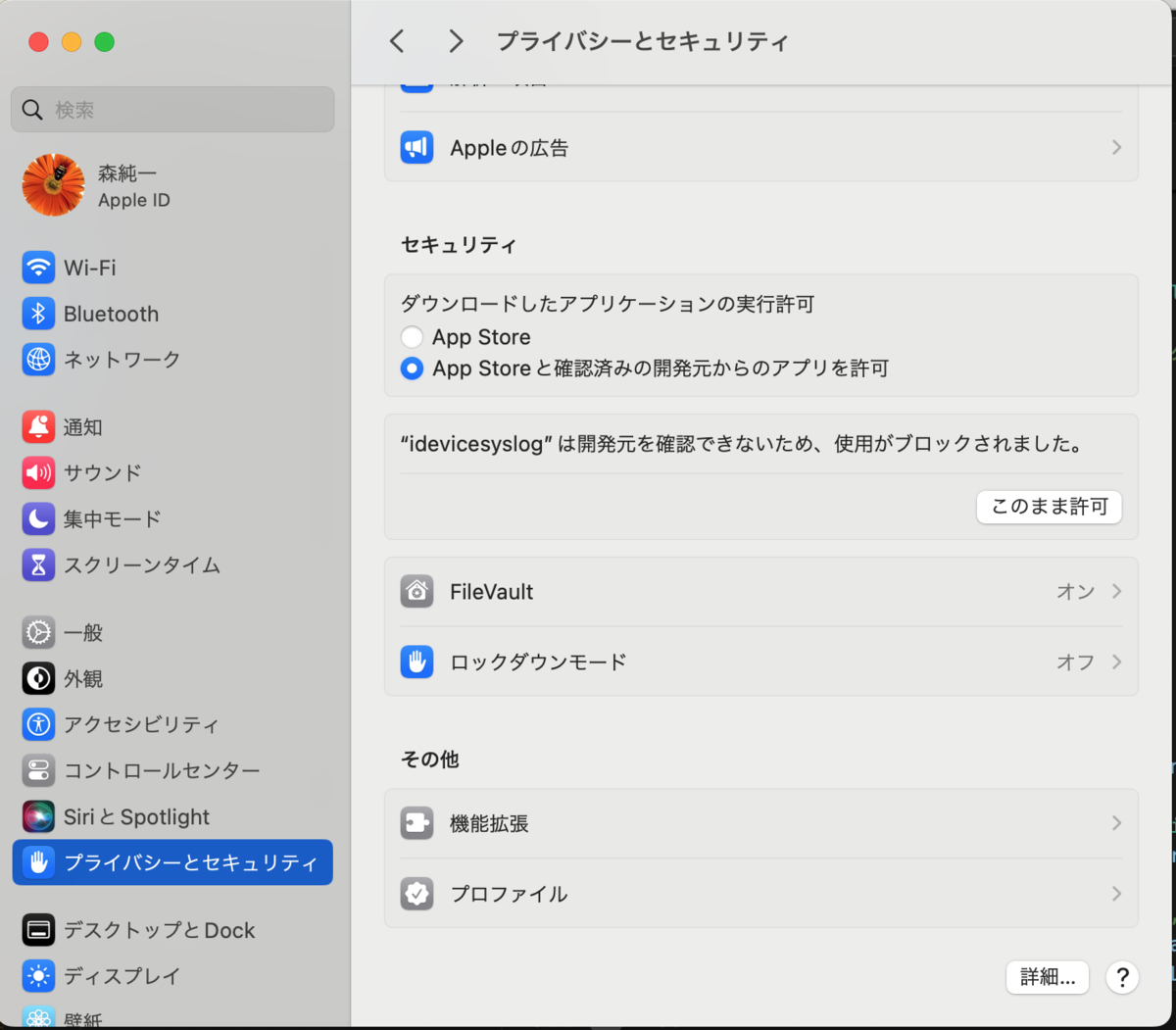Image resolution: width=1176 pixels, height=1030 pixels.
Task: Click the Apple ID profile photo
Action: [54, 185]
